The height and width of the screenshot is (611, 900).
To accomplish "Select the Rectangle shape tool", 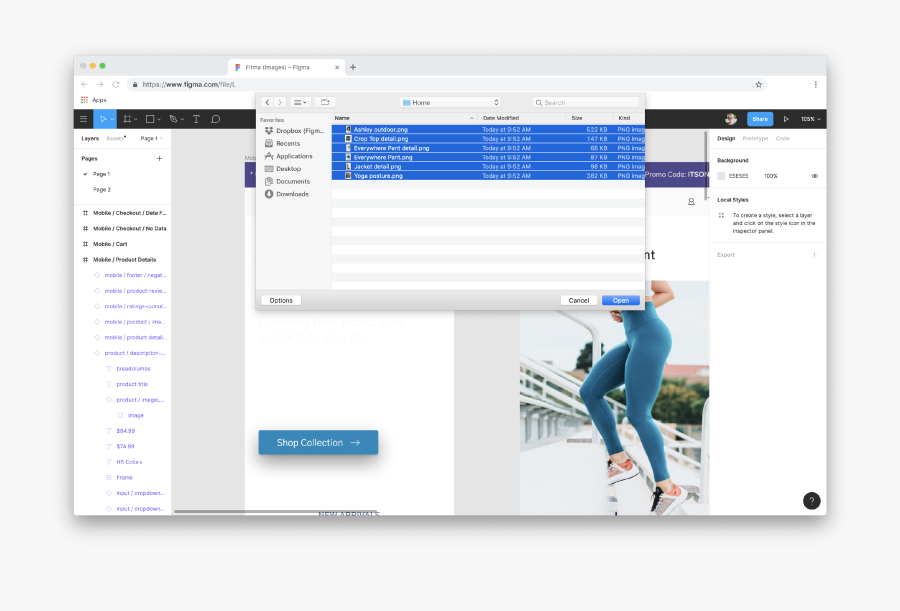I will [x=150, y=119].
